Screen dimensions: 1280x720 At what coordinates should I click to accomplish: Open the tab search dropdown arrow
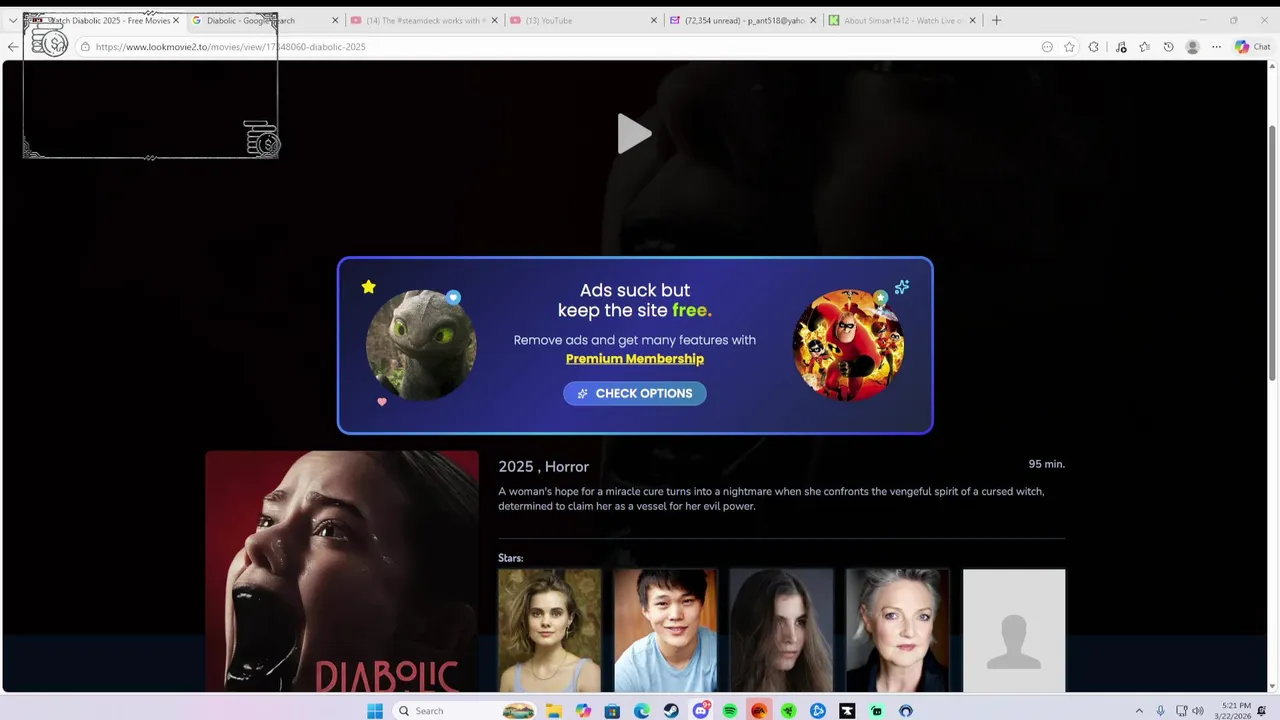[13, 20]
